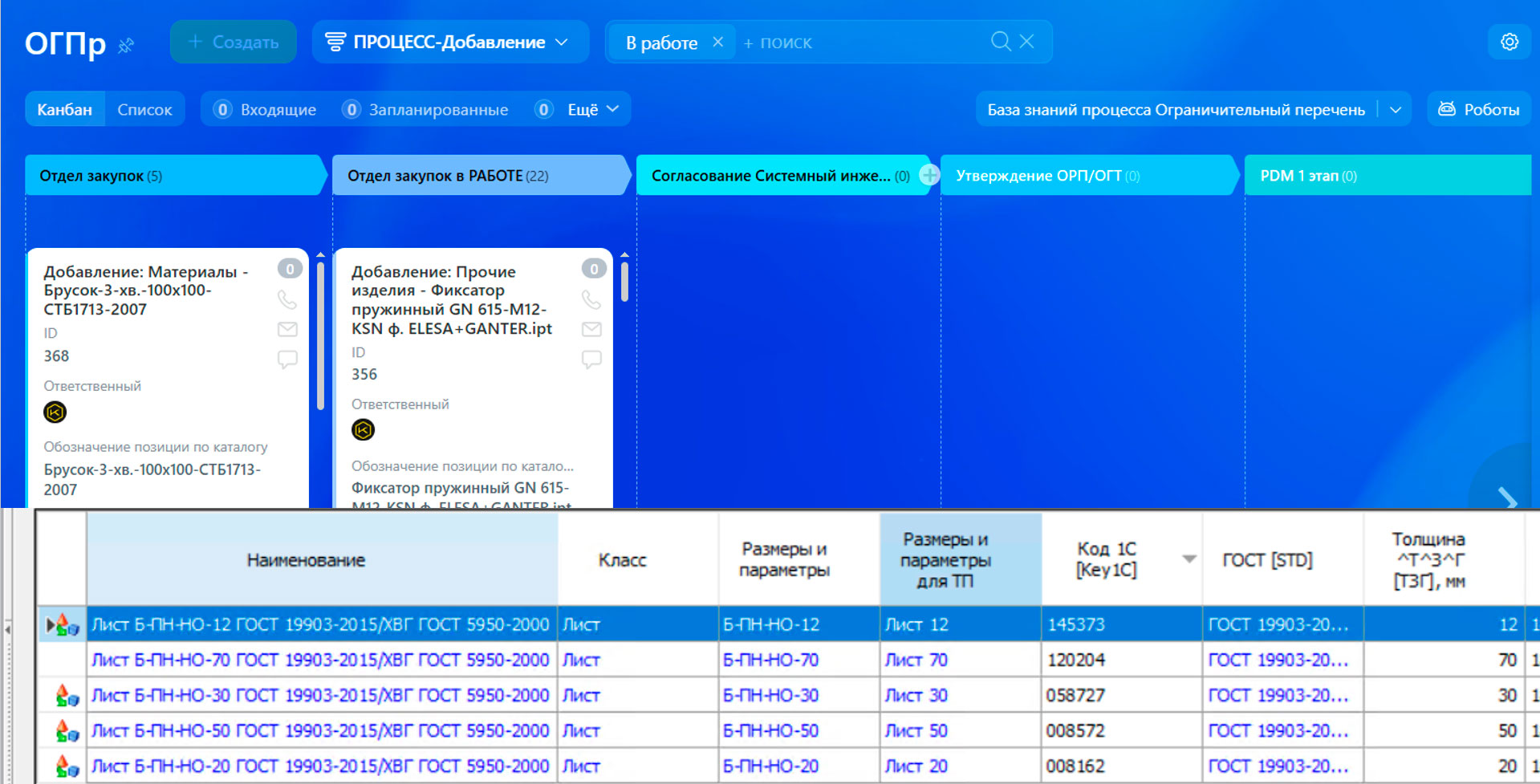Viewport: 1540px width, 784px height.
Task: Clear the search with the X icon
Action: [x=1026, y=42]
